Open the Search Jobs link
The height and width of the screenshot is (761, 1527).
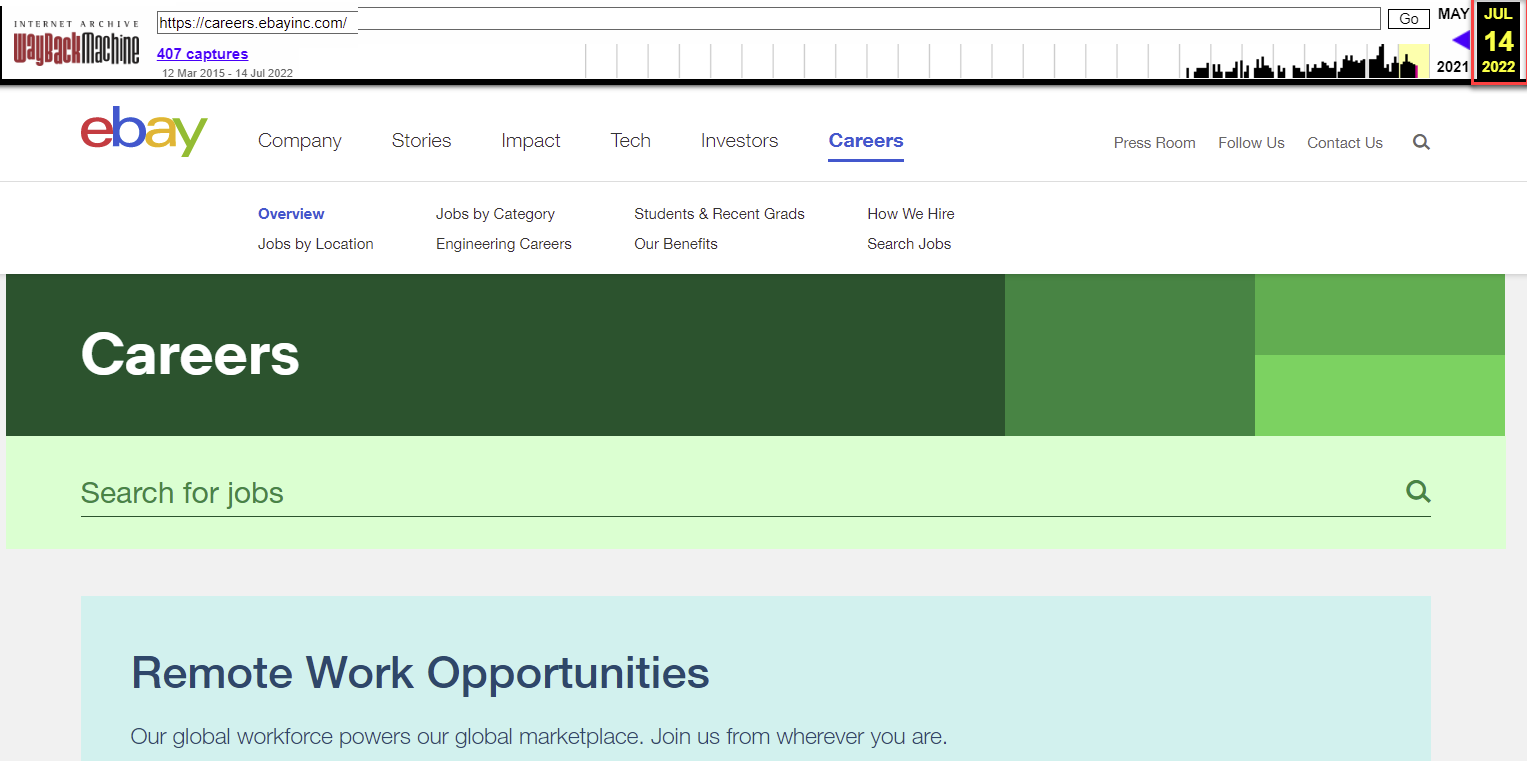point(909,244)
